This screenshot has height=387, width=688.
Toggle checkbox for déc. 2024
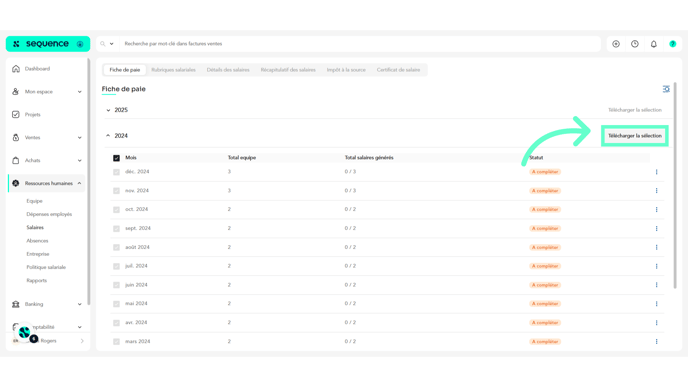(x=116, y=172)
